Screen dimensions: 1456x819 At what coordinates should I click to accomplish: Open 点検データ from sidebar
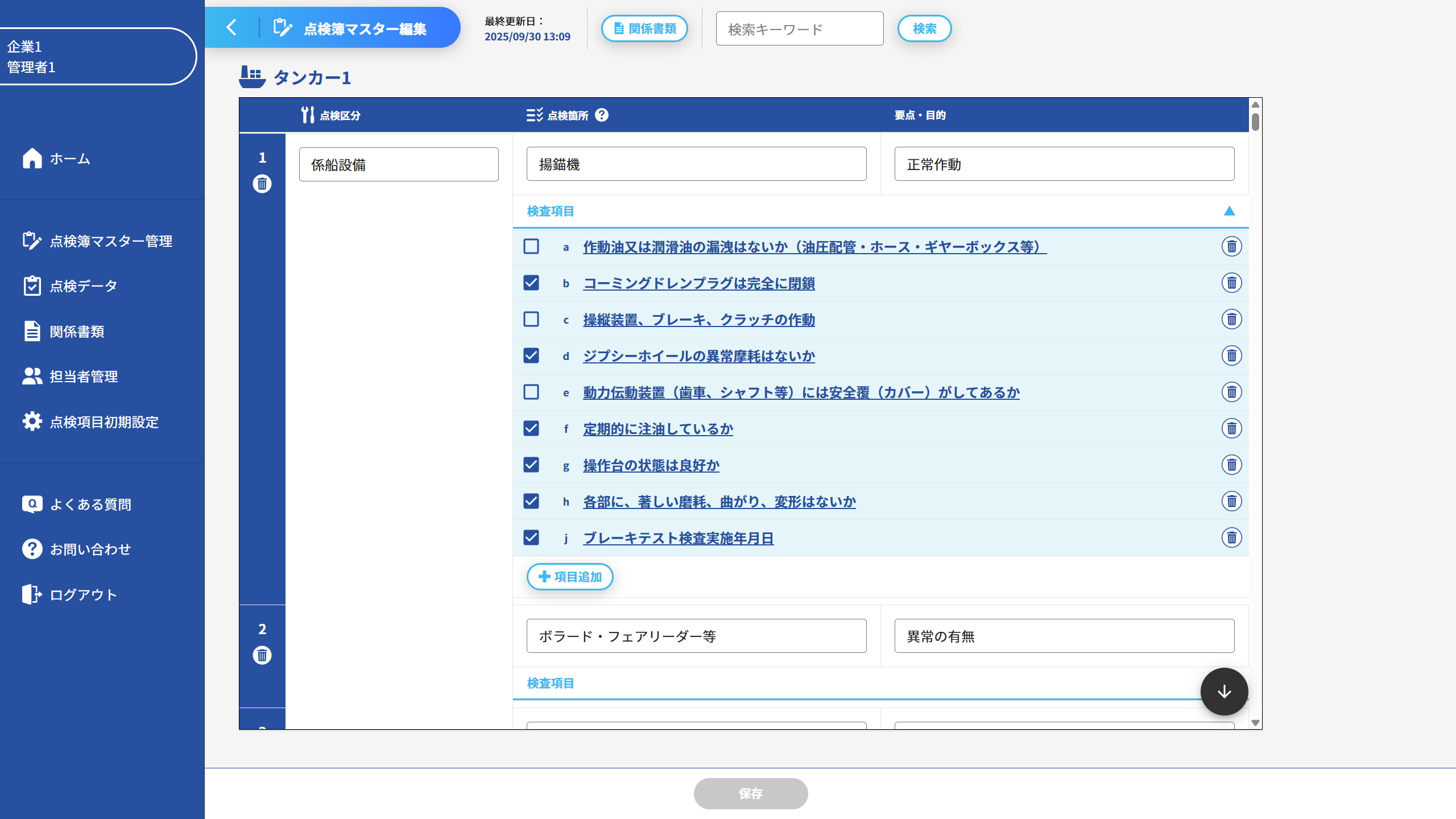(83, 286)
